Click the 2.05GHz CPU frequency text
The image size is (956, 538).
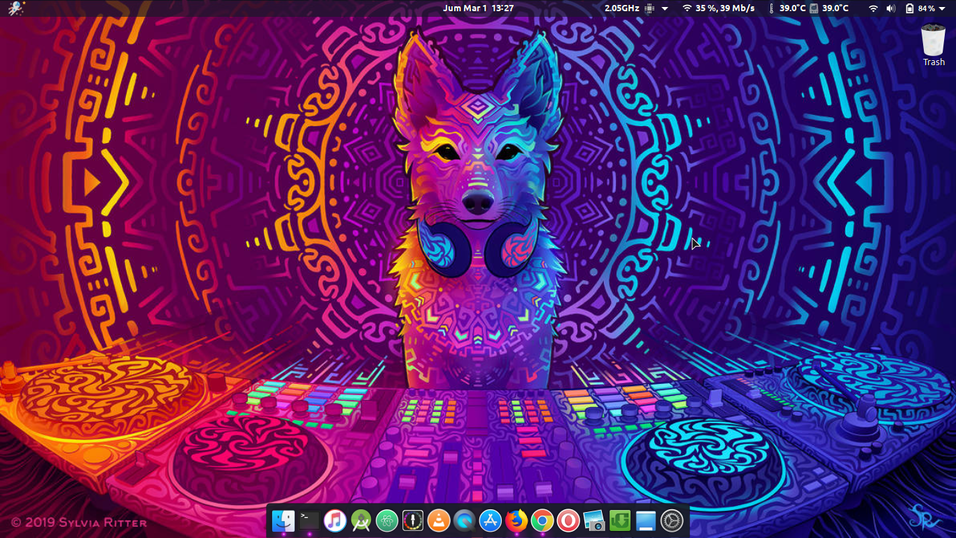[x=622, y=9]
